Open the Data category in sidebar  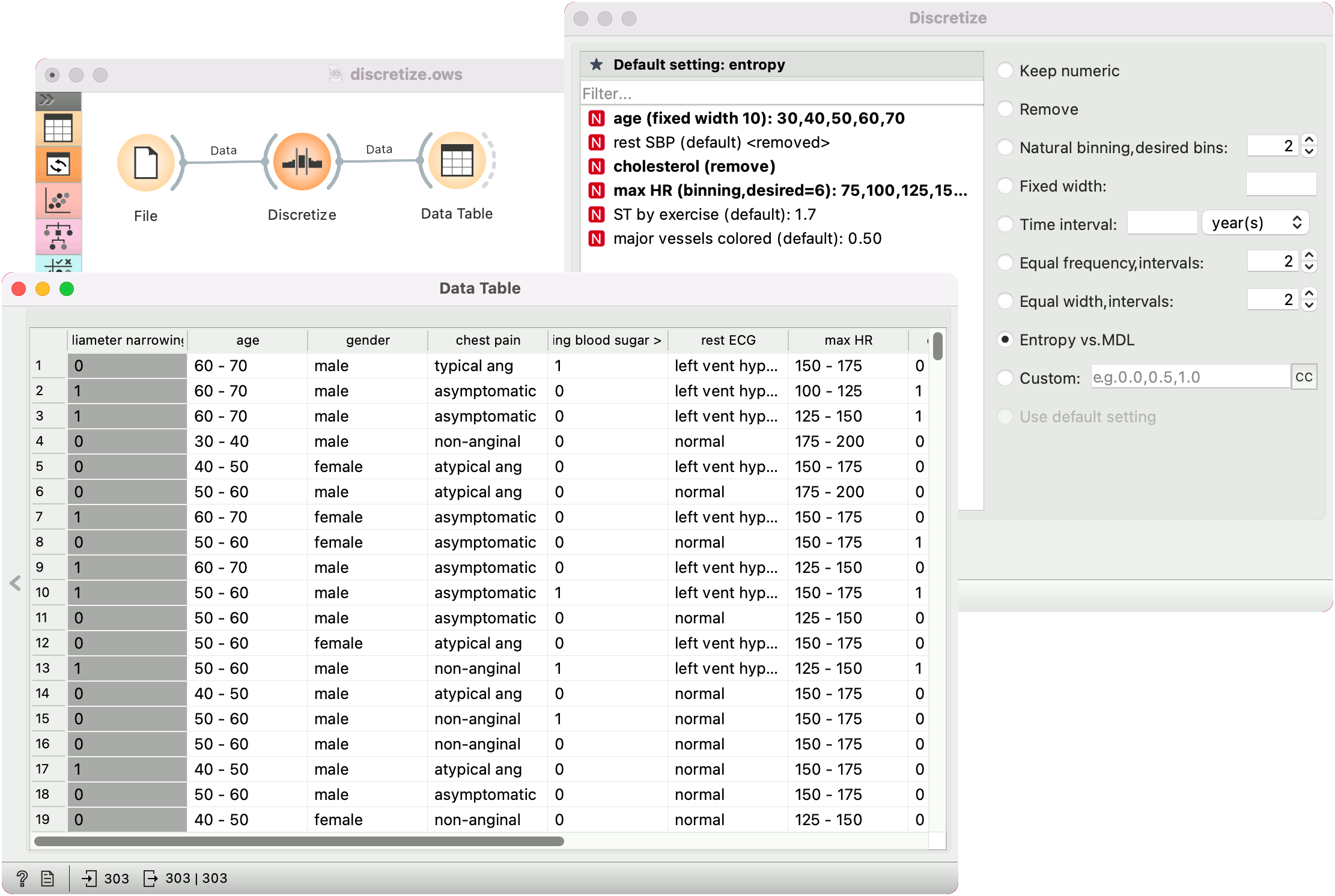[58, 129]
